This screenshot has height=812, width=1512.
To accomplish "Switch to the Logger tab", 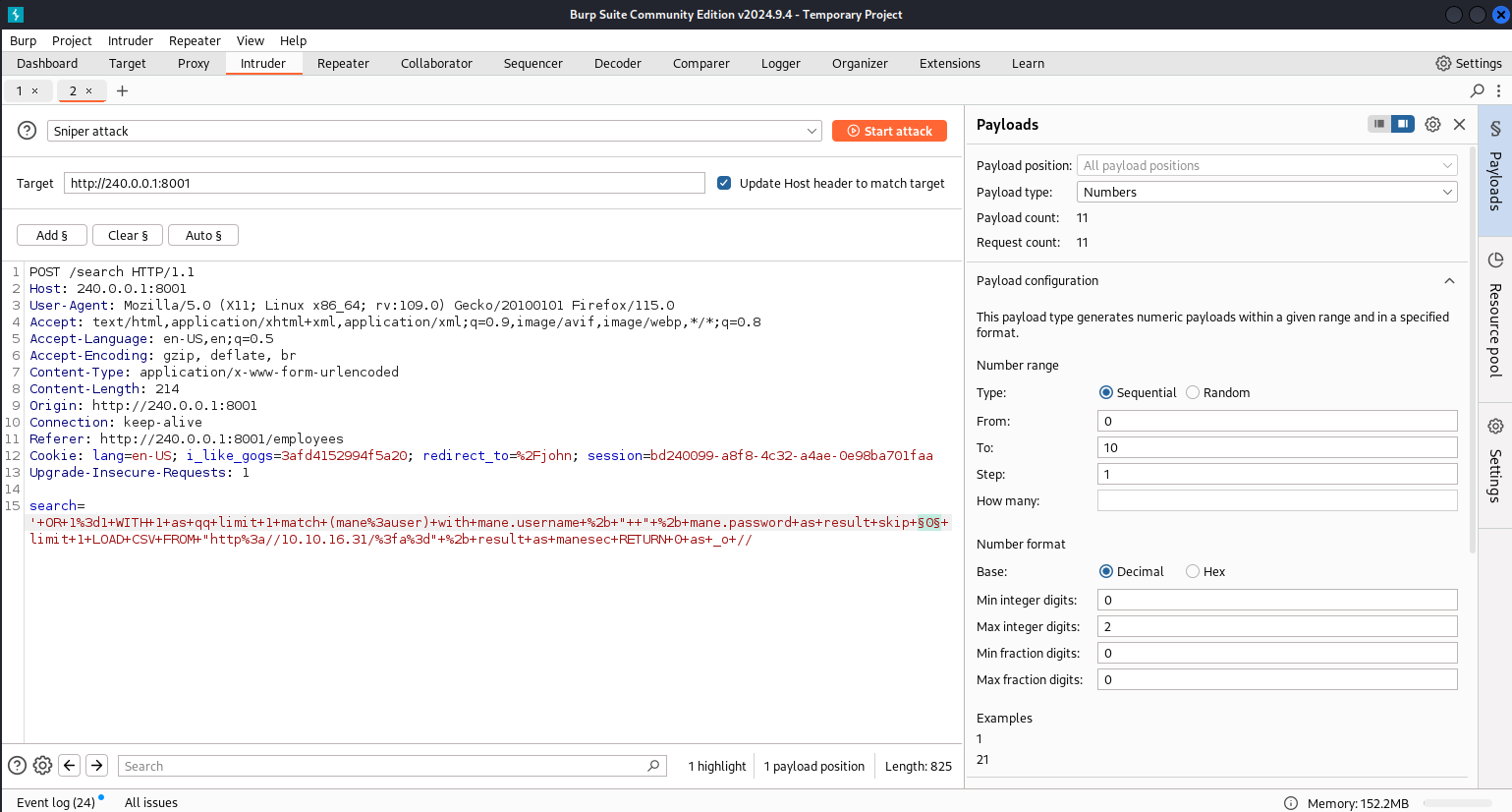I will pos(781,63).
